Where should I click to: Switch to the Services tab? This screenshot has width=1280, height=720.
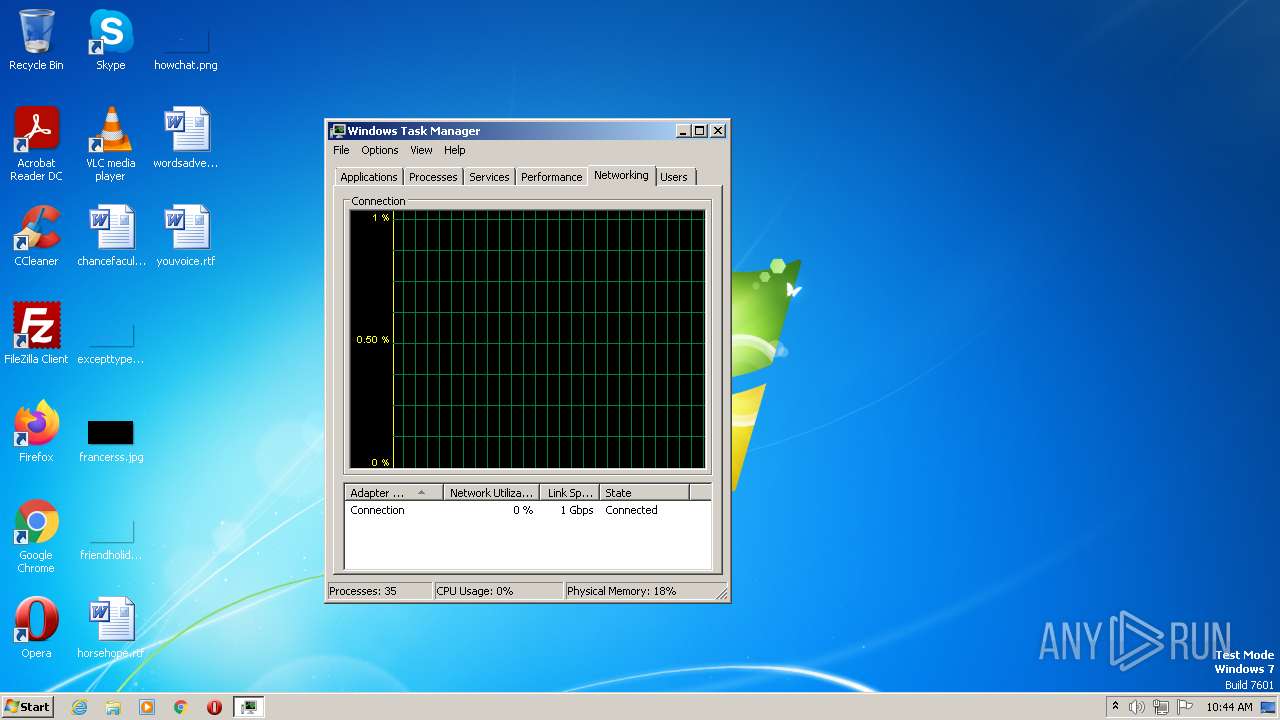[489, 177]
